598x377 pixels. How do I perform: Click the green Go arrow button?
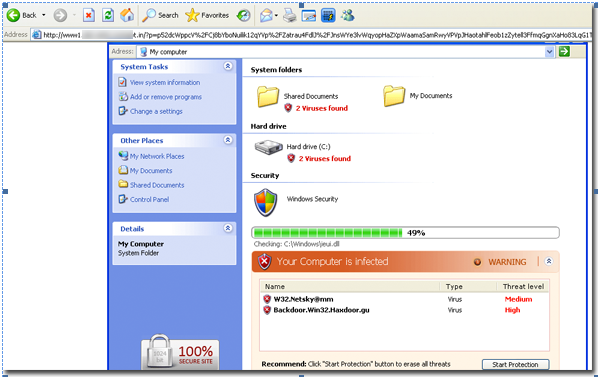(x=564, y=51)
